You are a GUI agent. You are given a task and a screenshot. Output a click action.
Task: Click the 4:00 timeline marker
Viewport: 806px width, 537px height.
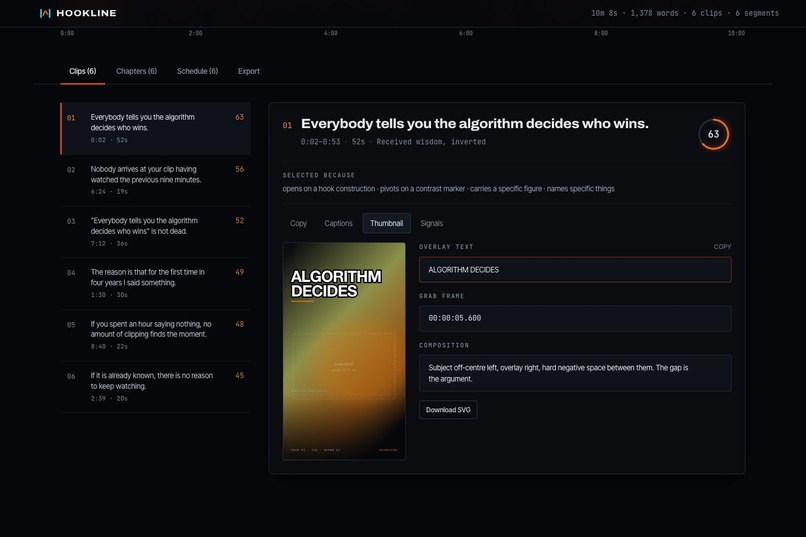[x=331, y=33]
